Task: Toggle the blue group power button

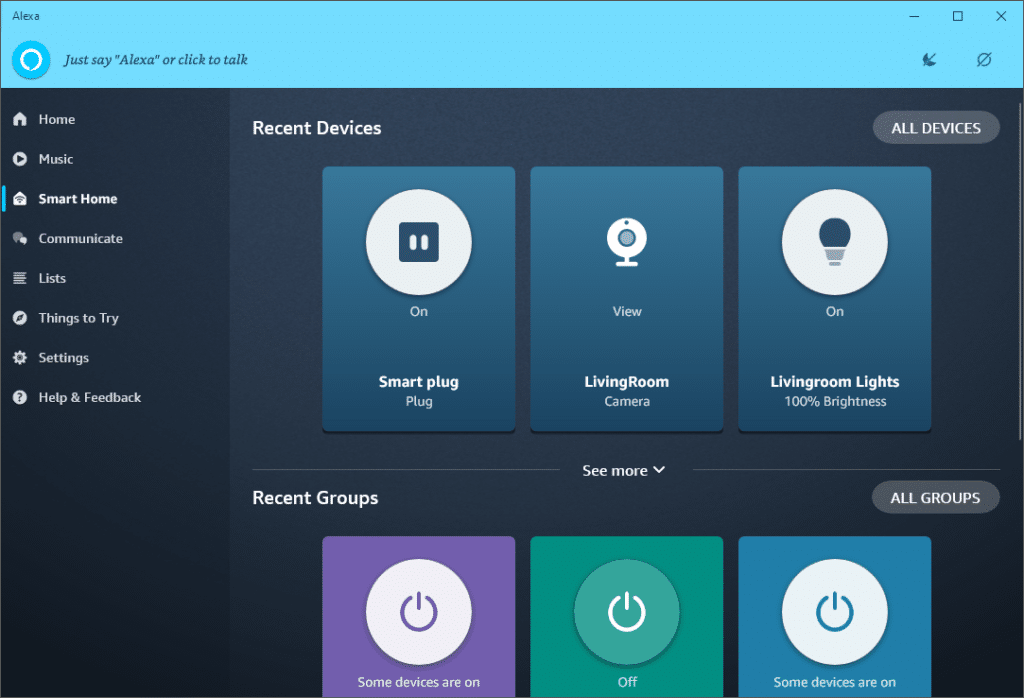Action: [835, 612]
